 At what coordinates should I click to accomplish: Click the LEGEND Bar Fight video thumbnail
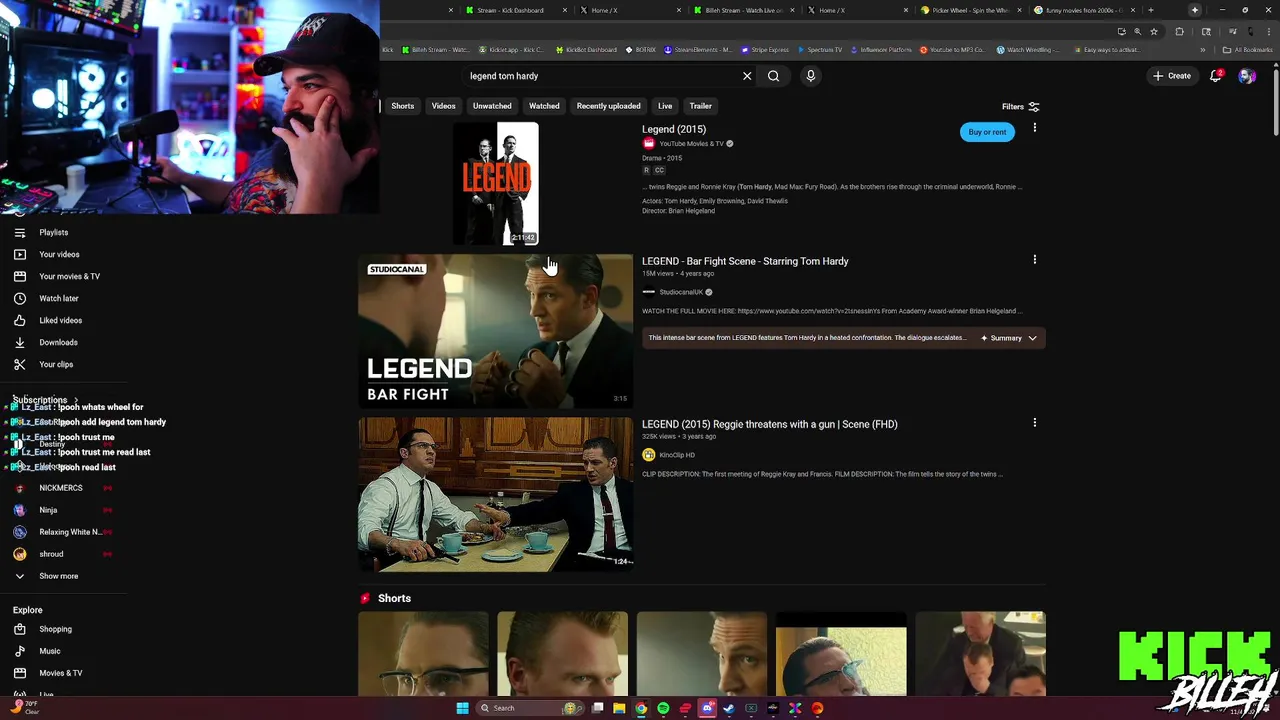[x=496, y=331]
